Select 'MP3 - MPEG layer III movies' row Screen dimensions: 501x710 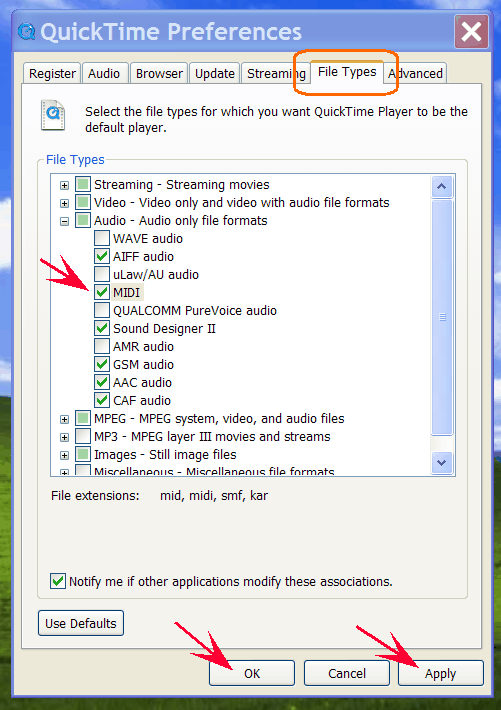pyautogui.click(x=212, y=437)
